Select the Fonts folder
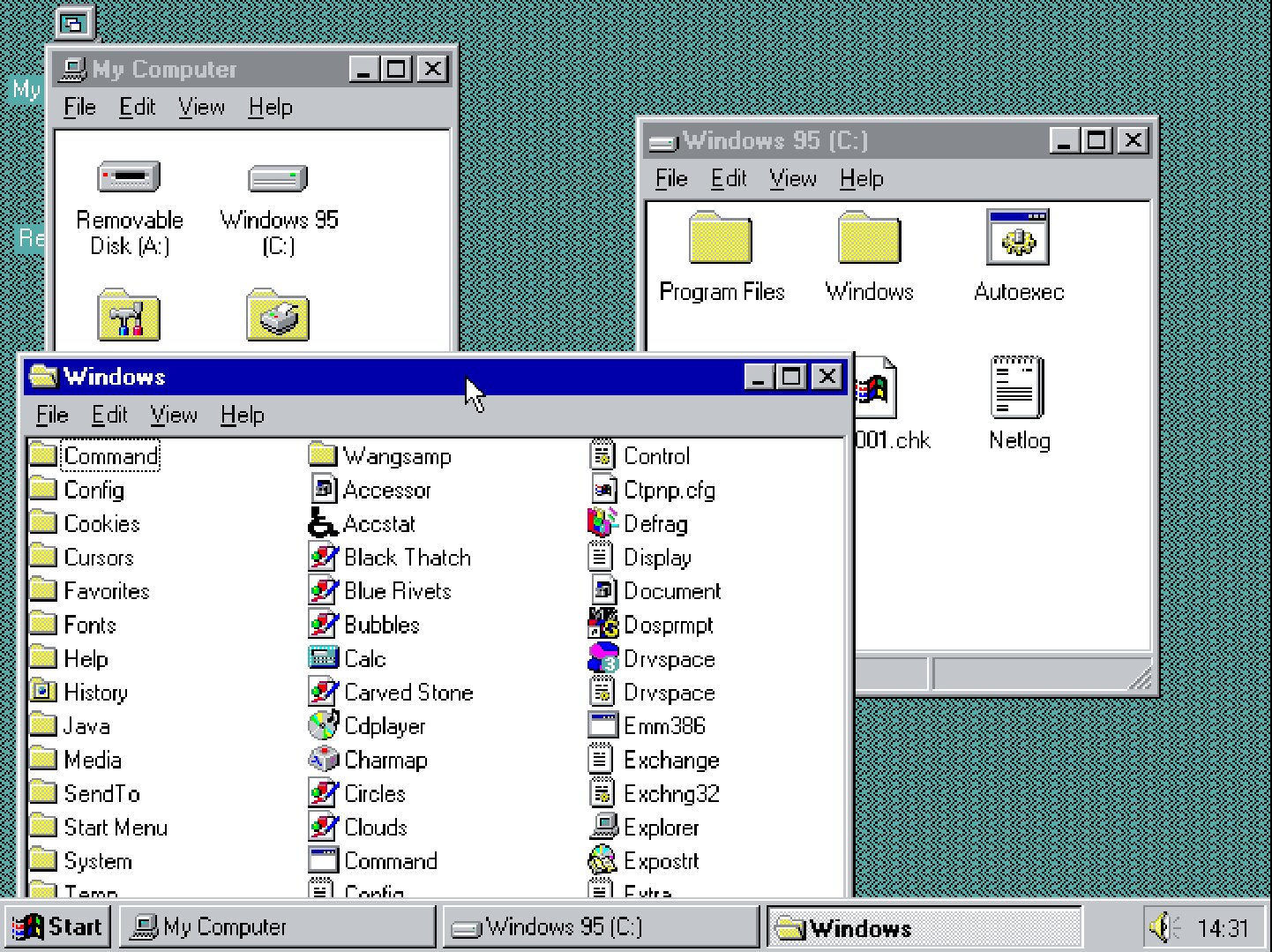 tap(72, 625)
